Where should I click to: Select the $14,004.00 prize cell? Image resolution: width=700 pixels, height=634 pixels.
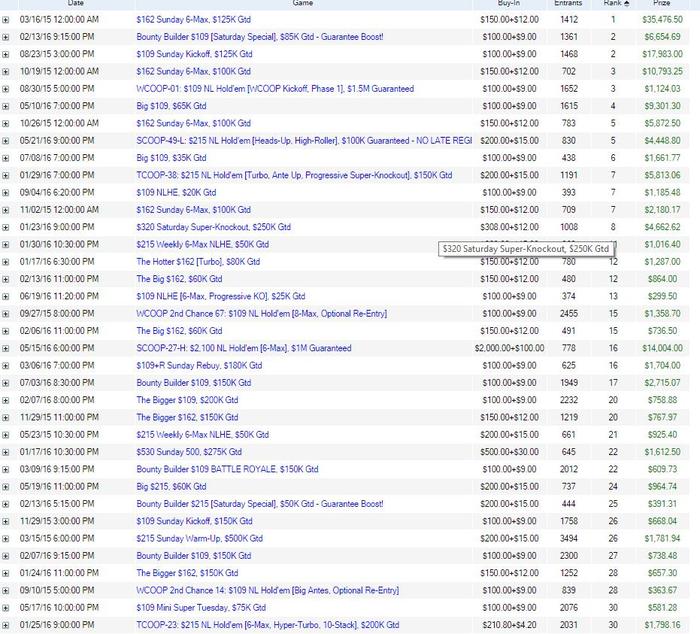pos(662,348)
